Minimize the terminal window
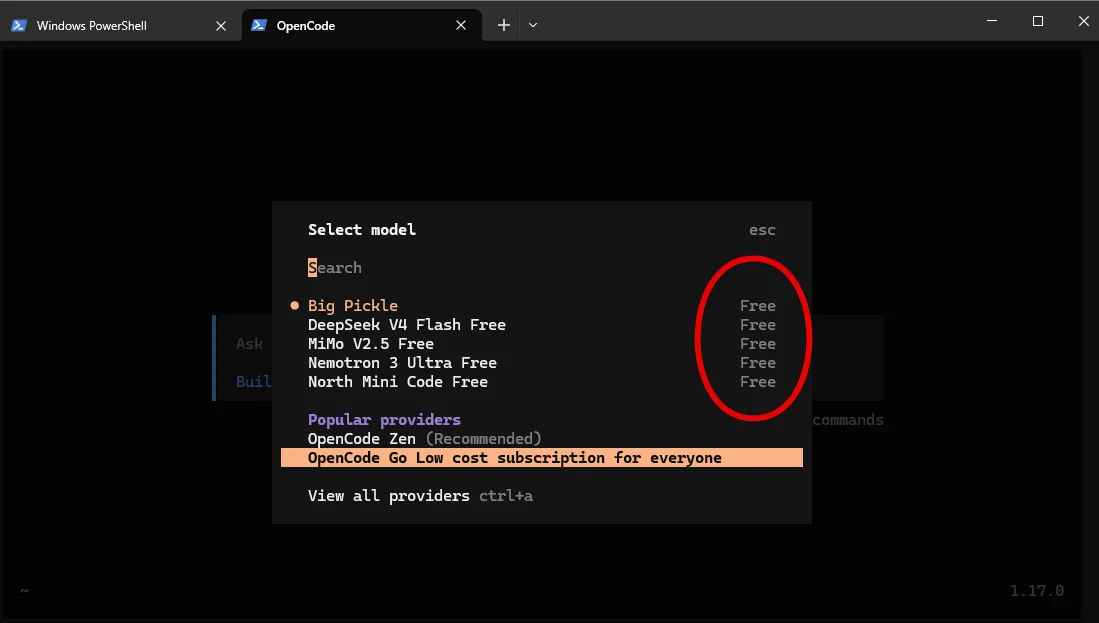Image resolution: width=1099 pixels, height=623 pixels. [992, 21]
